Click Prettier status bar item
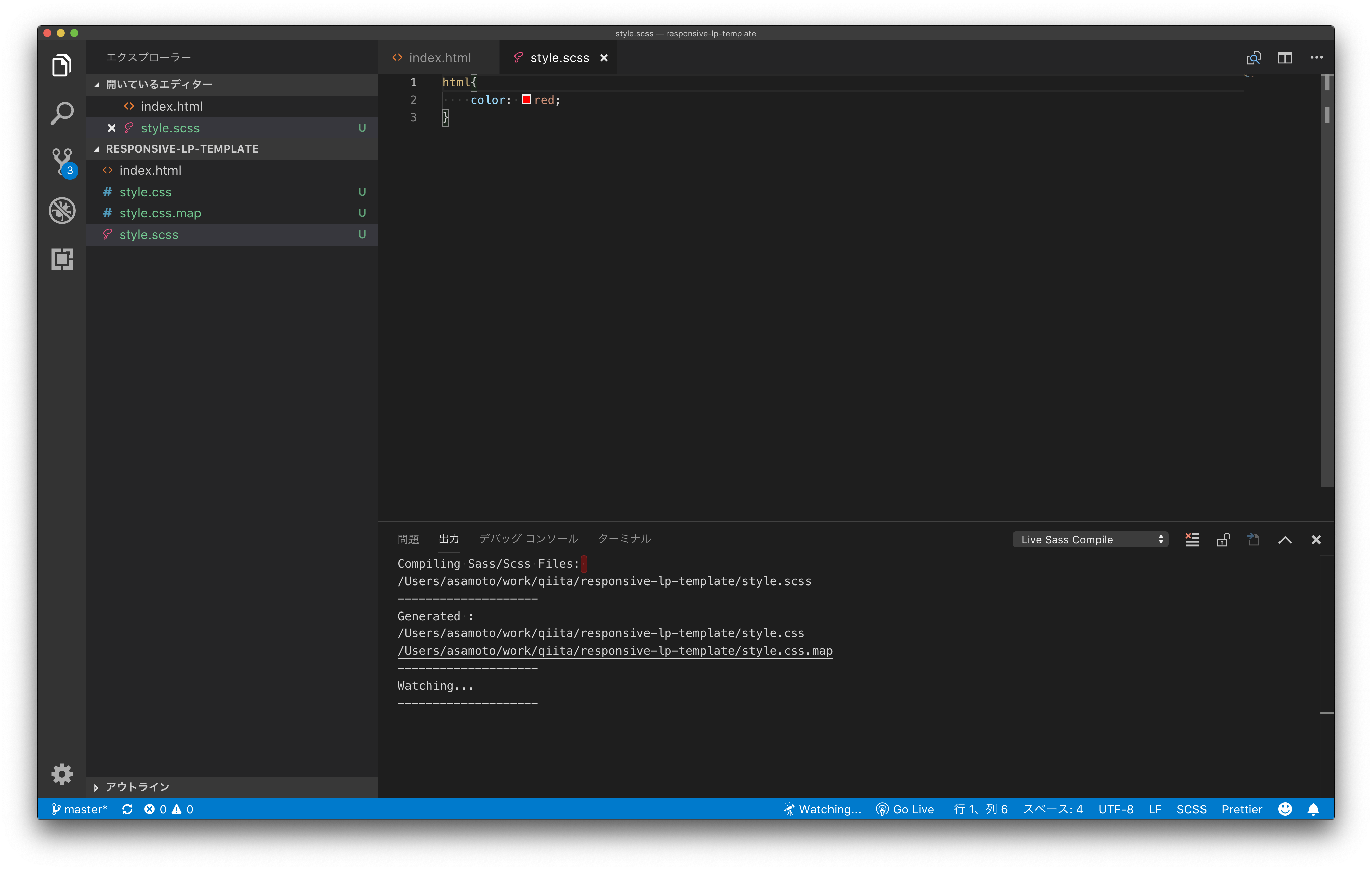1372x870 pixels. pos(1242,809)
